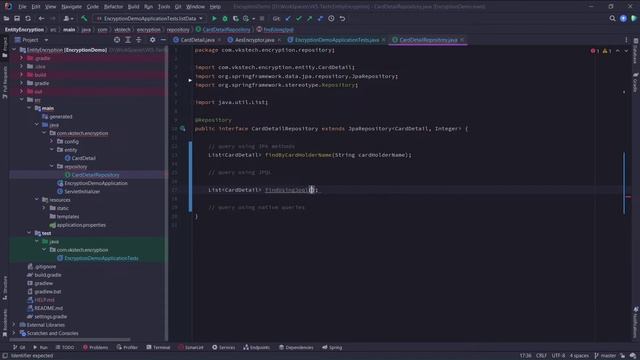Open the Services tool window

[223, 347]
